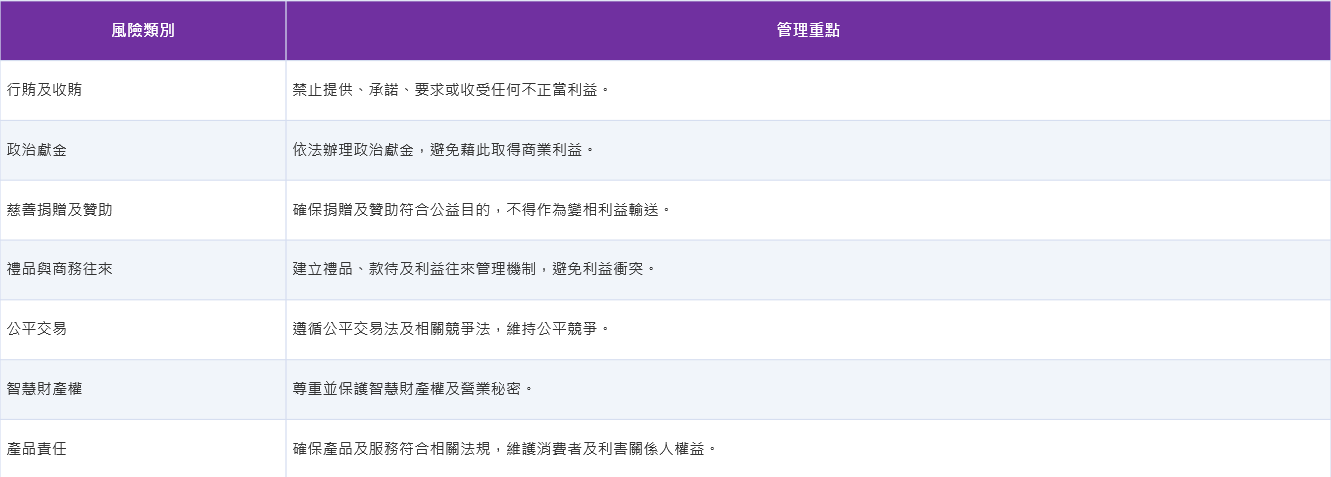Click the 風險類別 column header
This screenshot has width=1331, height=477.
[143, 30]
